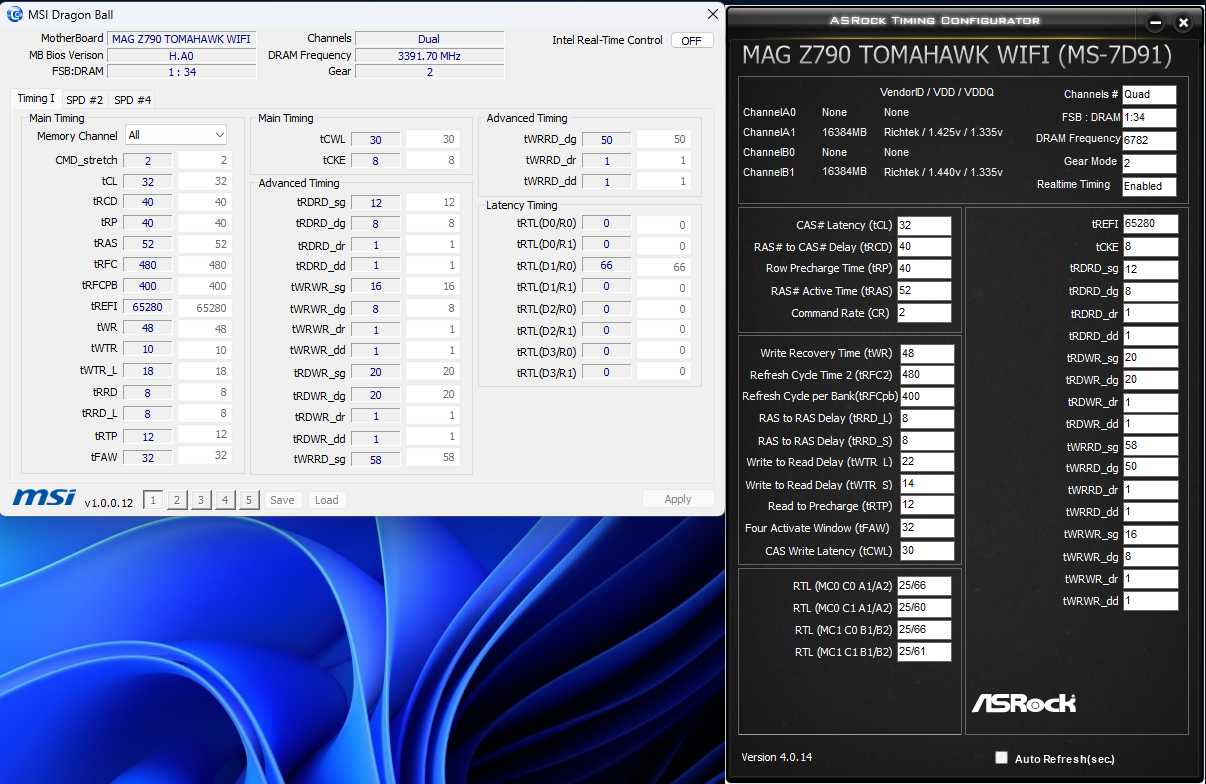
Task: Click the Save button in MSI Dragon Ball
Action: tap(282, 500)
